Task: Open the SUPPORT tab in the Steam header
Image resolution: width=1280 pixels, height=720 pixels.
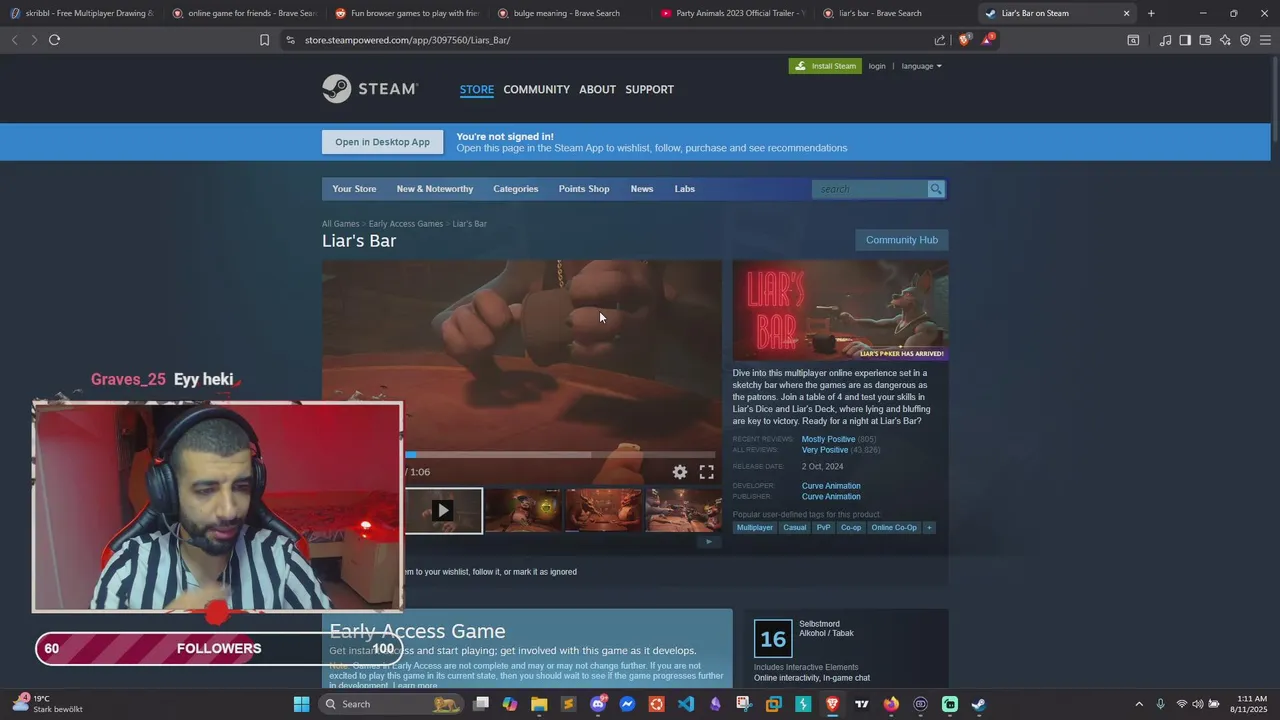Action: coord(649,89)
